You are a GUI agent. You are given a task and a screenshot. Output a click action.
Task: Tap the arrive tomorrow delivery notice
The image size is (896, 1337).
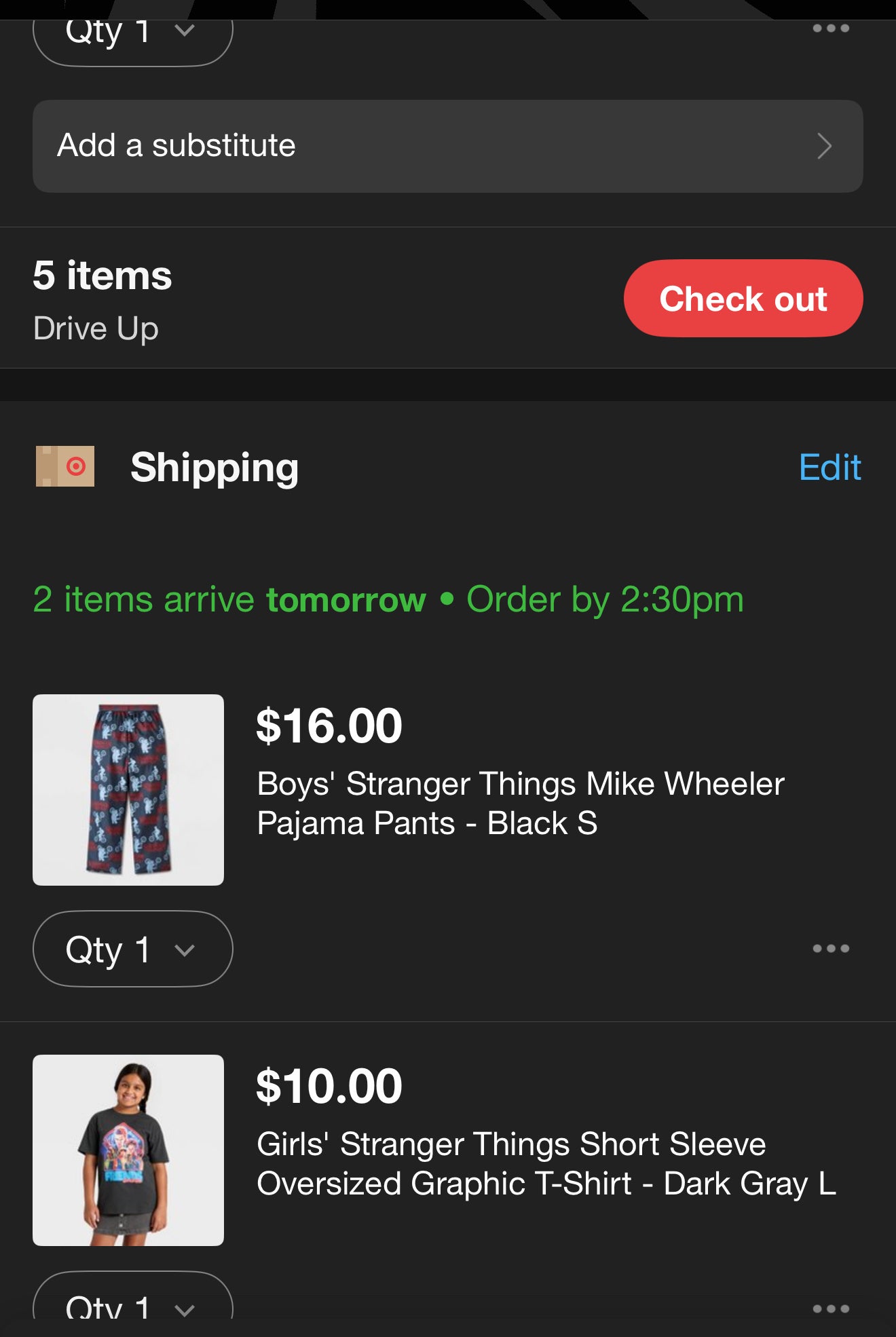(388, 599)
